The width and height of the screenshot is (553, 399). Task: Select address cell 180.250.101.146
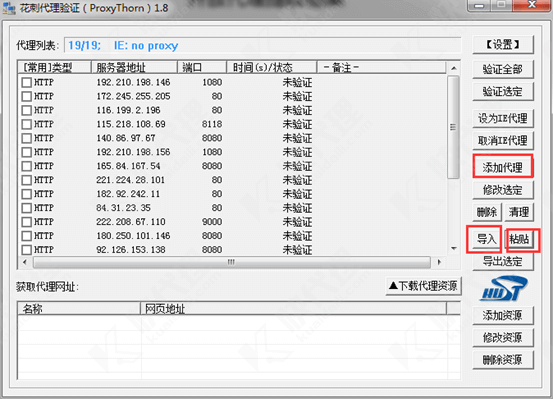point(133,236)
